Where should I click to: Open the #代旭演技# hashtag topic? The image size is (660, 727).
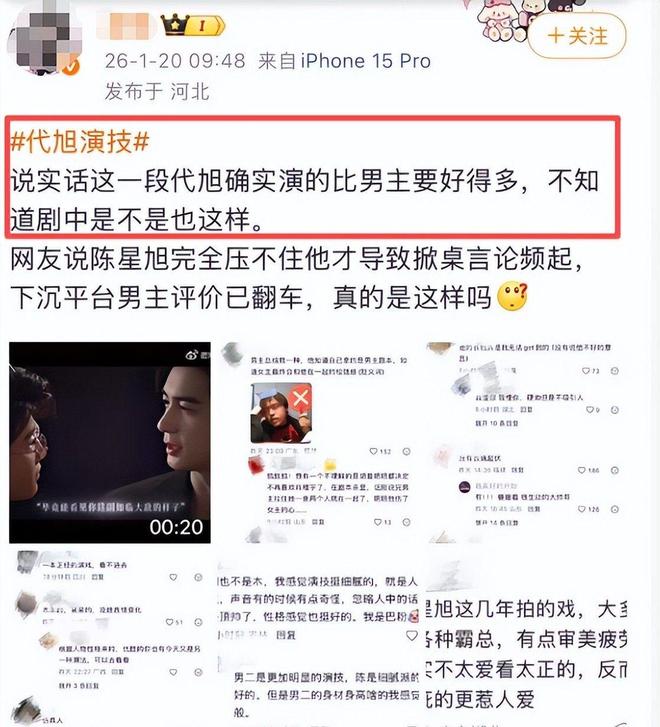[x=80, y=141]
